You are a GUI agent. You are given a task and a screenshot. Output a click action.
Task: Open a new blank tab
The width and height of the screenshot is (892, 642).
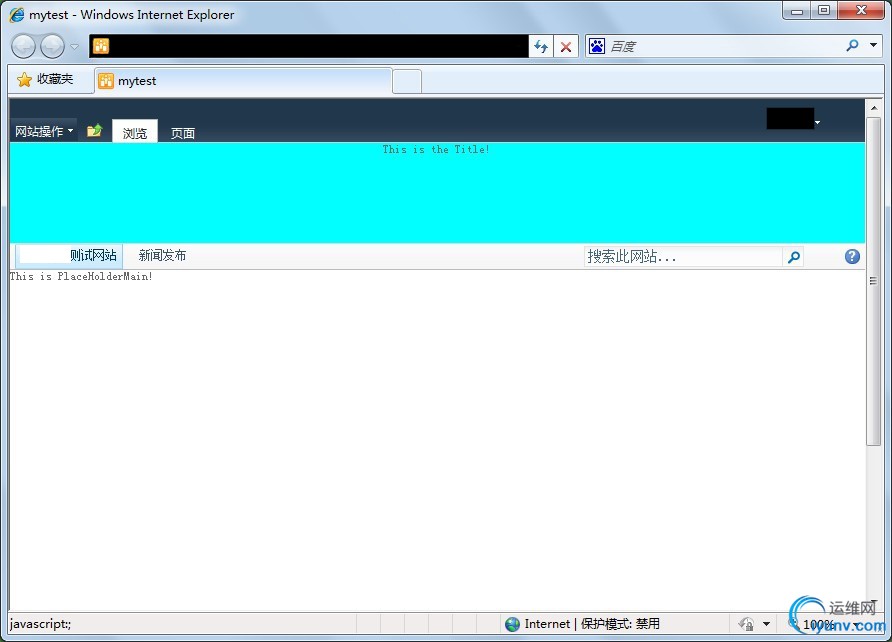coord(407,81)
